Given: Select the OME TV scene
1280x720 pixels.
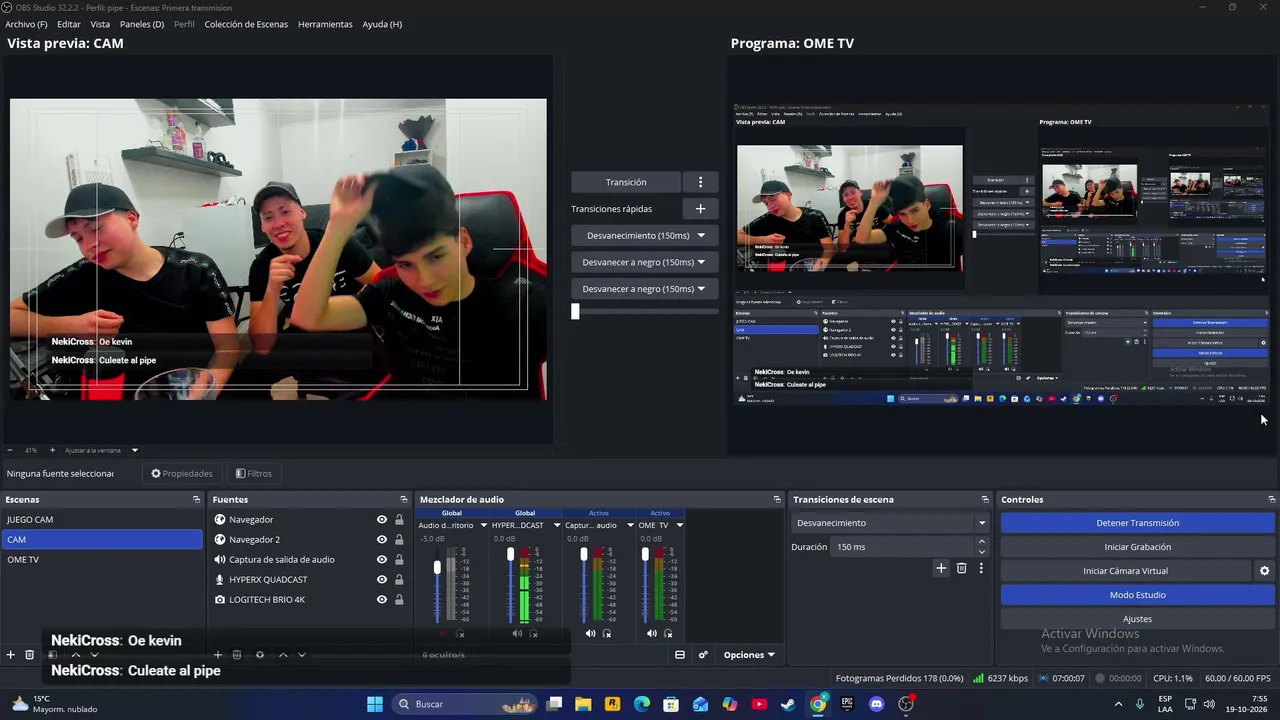Looking at the screenshot, I should (x=101, y=560).
